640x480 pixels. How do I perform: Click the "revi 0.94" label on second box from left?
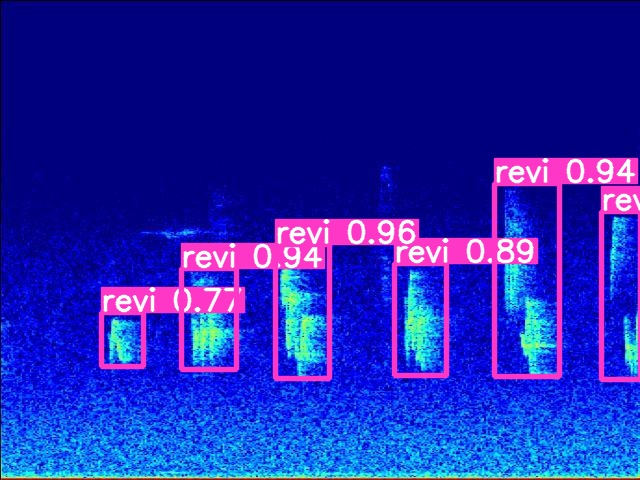point(253,257)
